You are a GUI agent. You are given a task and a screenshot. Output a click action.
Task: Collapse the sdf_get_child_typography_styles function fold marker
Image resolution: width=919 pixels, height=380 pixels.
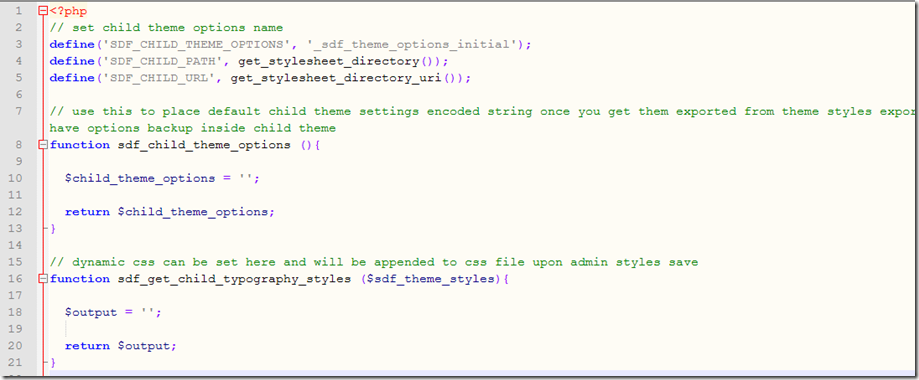[42, 279]
